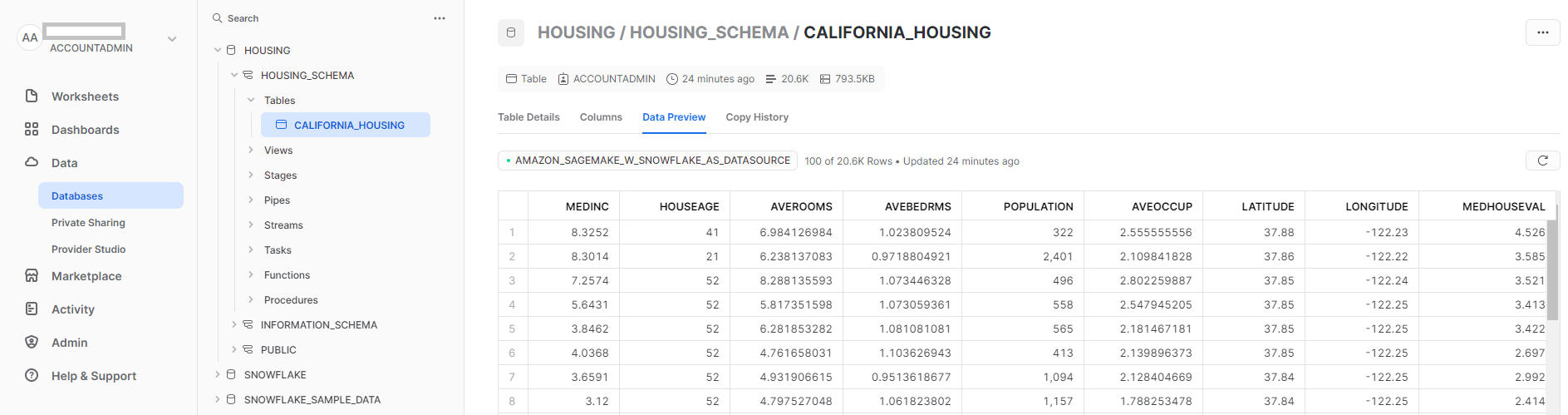Open the account role dropdown chevron

coord(172,39)
